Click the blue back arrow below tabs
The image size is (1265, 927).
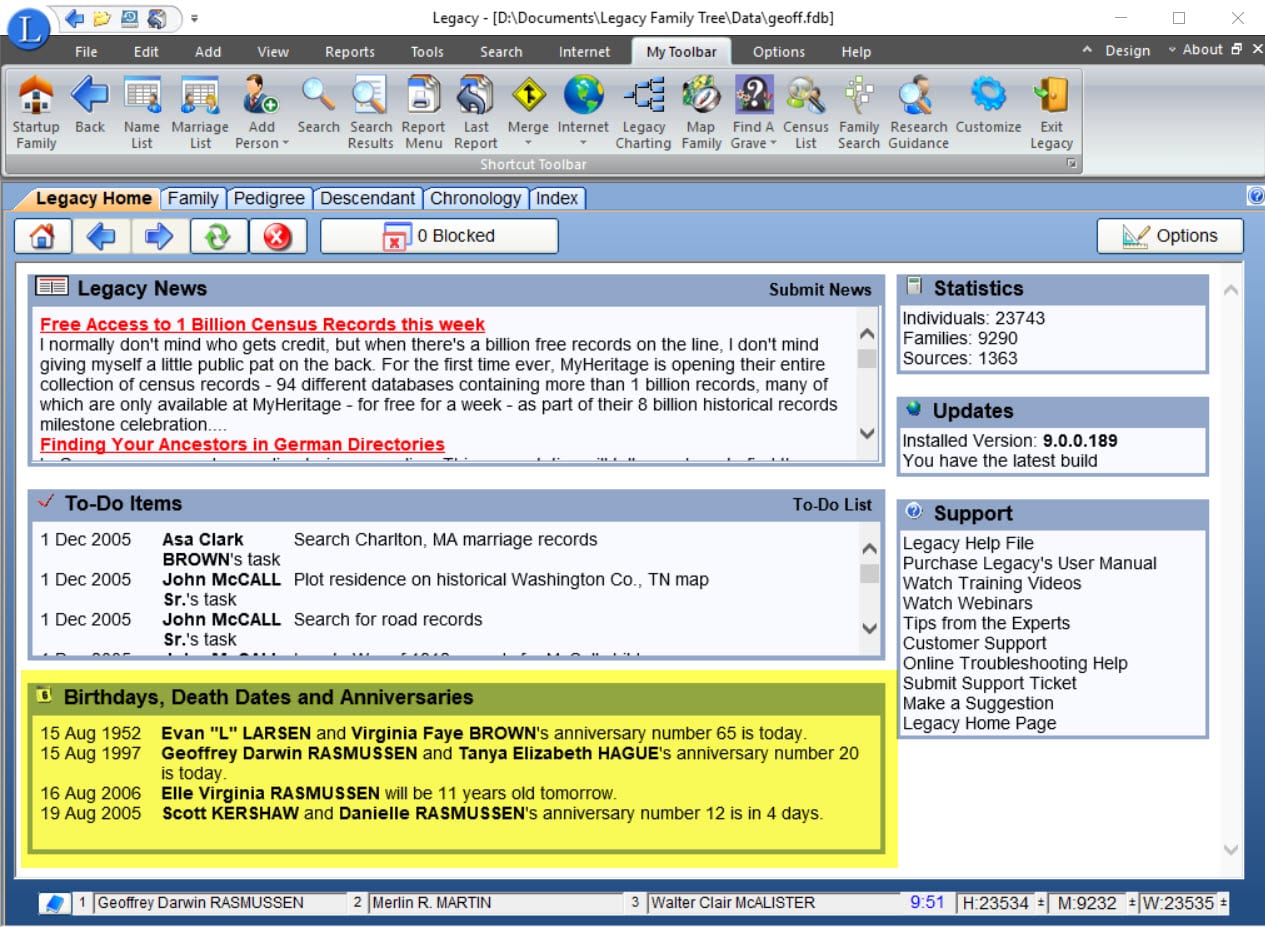click(101, 236)
